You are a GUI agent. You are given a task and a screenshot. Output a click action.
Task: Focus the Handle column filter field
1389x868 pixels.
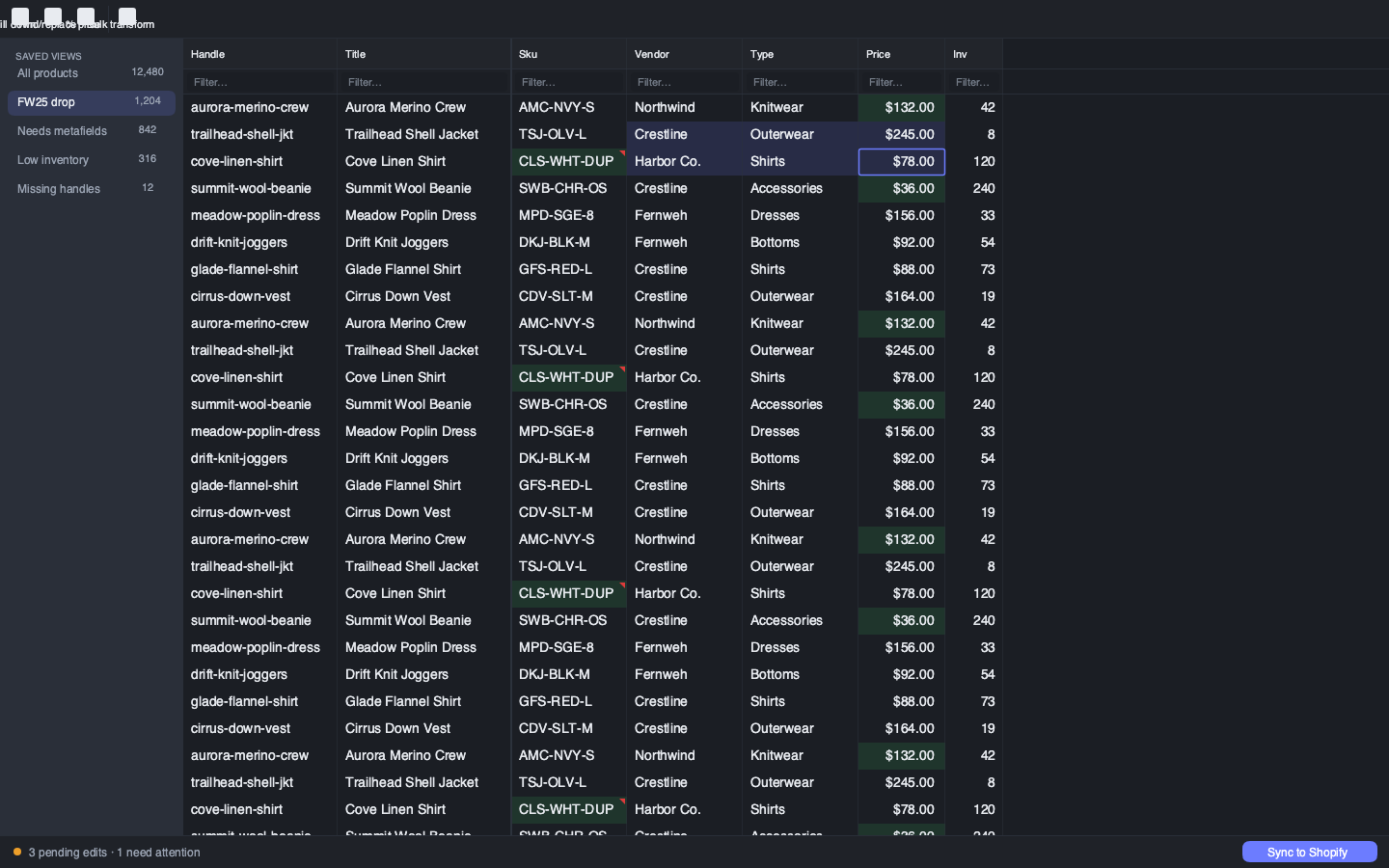click(x=260, y=82)
